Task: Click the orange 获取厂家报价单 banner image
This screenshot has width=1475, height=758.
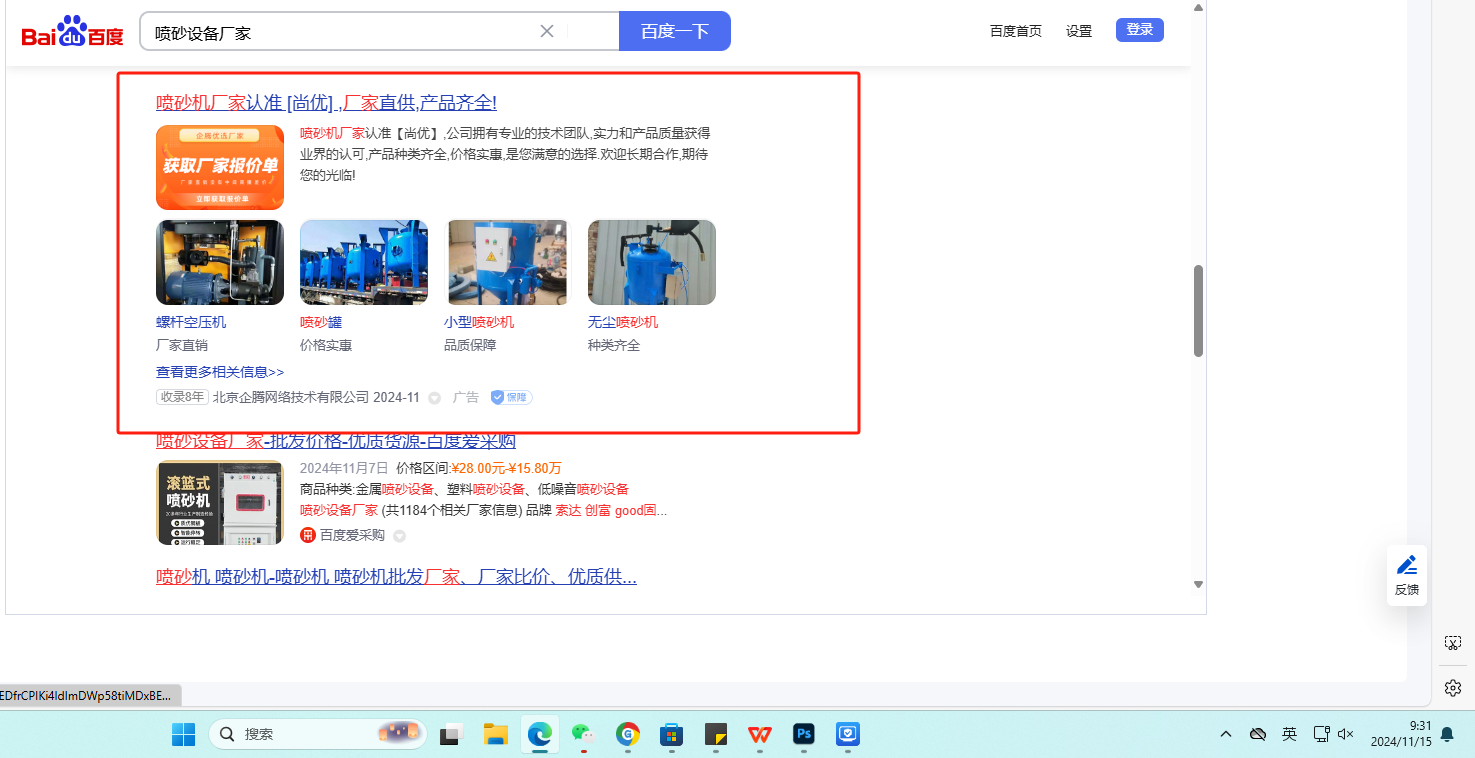Action: (x=220, y=167)
